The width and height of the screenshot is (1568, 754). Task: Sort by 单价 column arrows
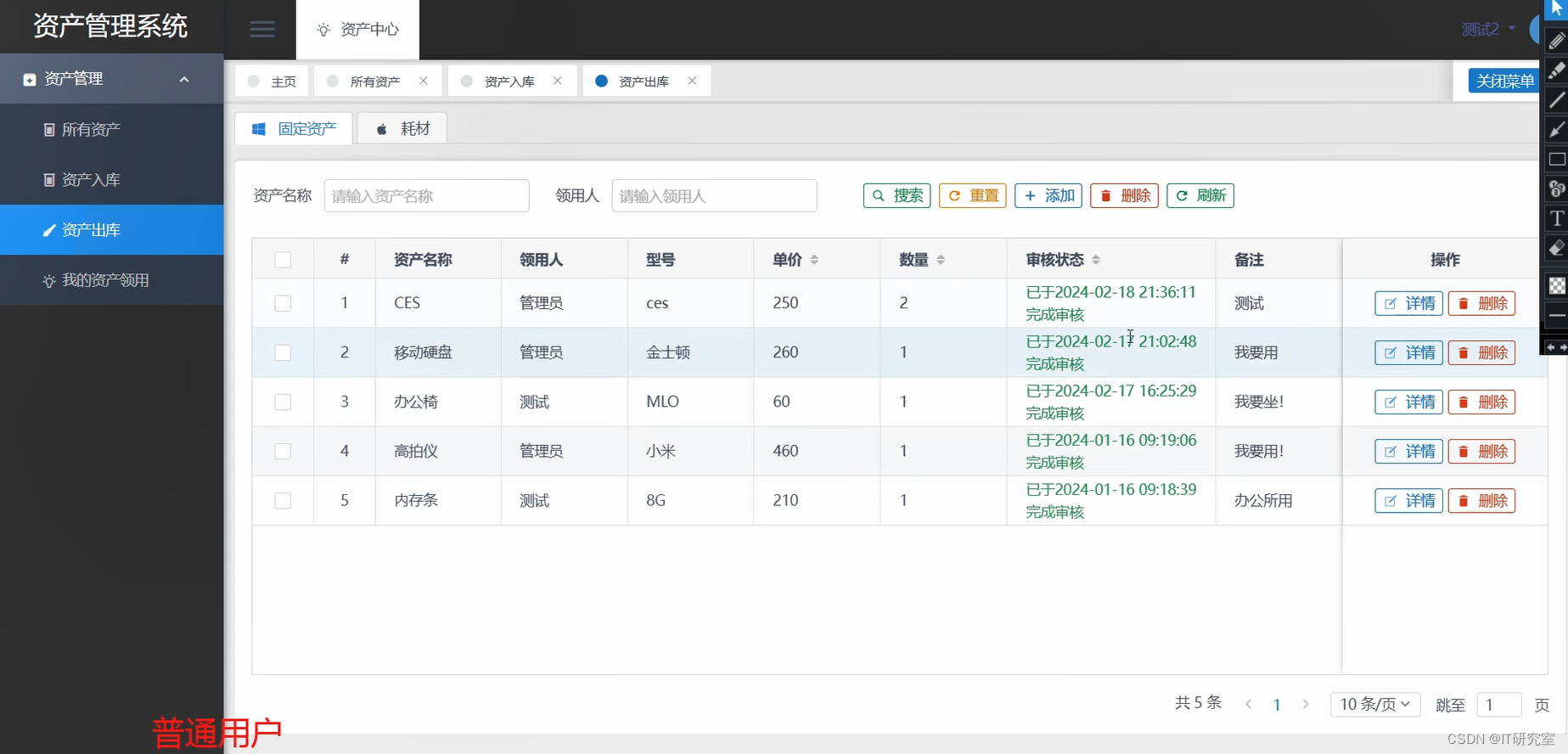click(x=814, y=260)
